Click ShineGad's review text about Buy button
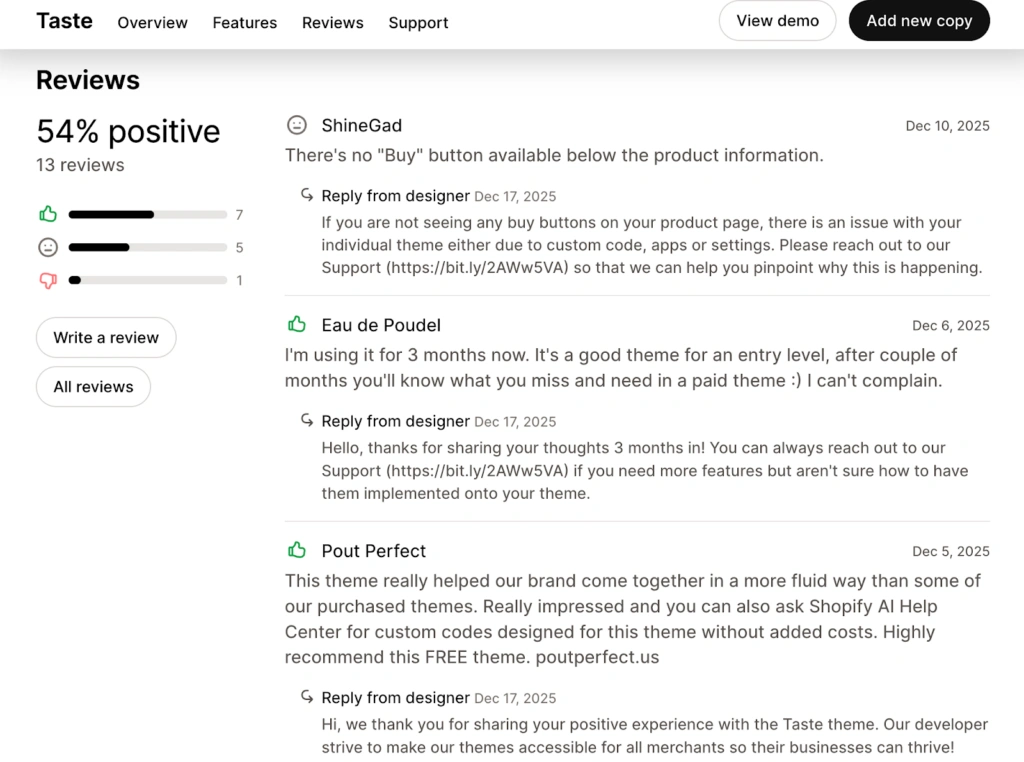The width and height of the screenshot is (1024, 762). pos(554,155)
